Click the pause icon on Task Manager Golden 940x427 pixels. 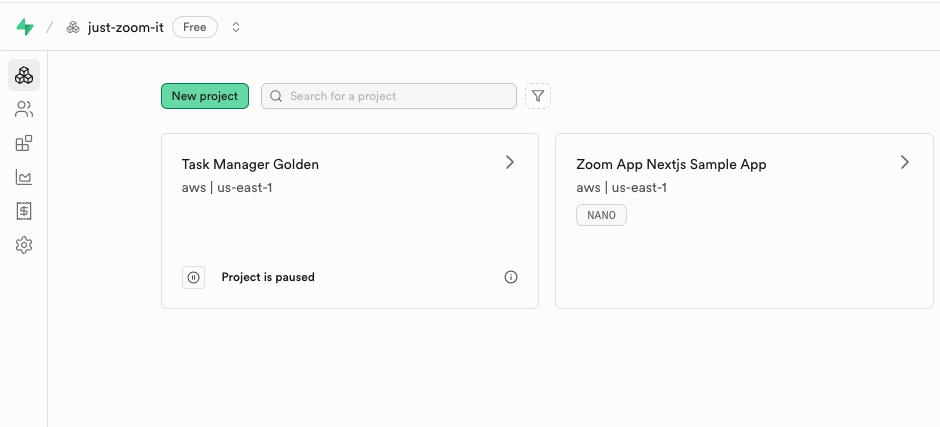[194, 277]
